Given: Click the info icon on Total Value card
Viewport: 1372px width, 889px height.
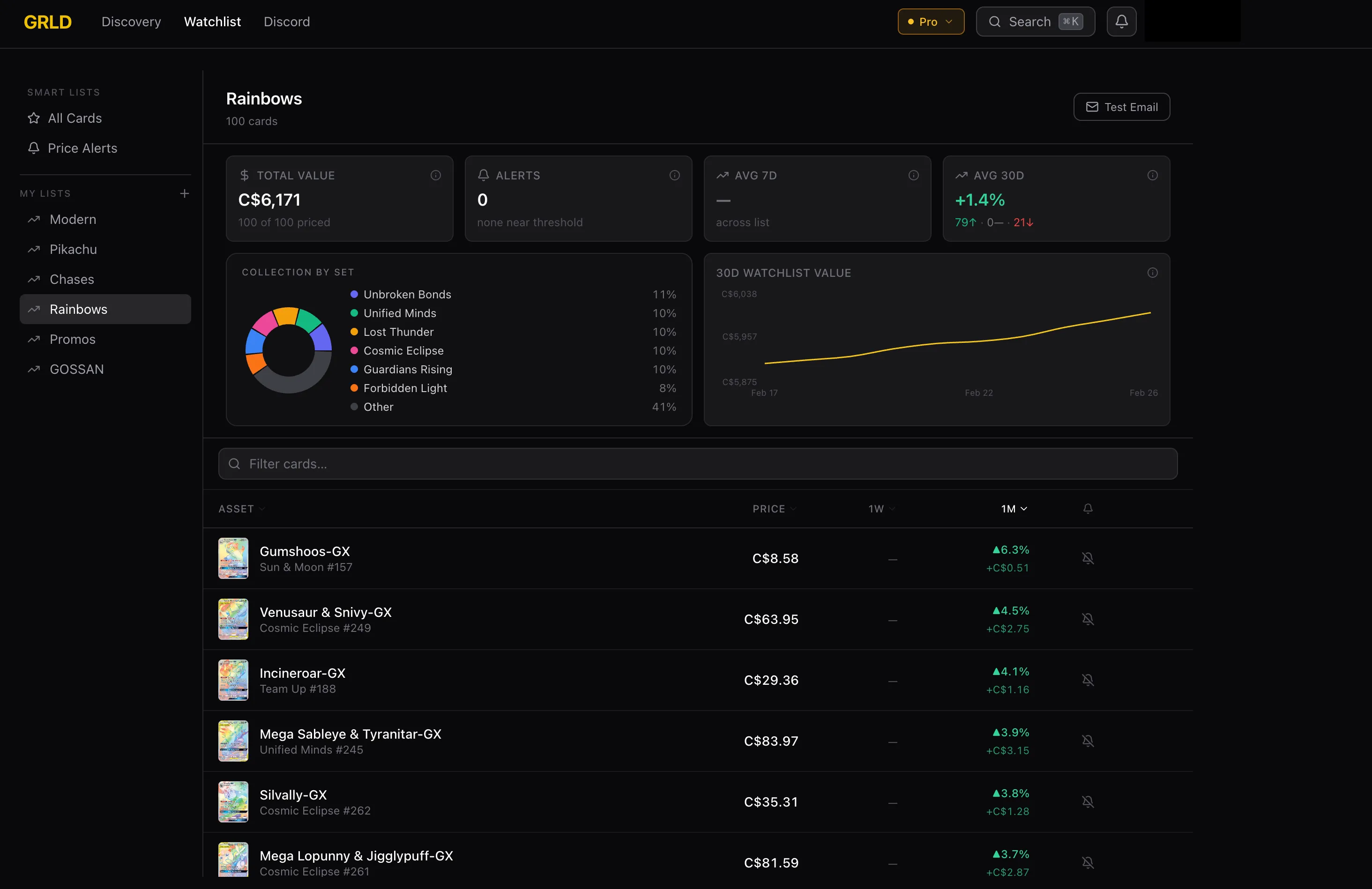Looking at the screenshot, I should [435, 175].
